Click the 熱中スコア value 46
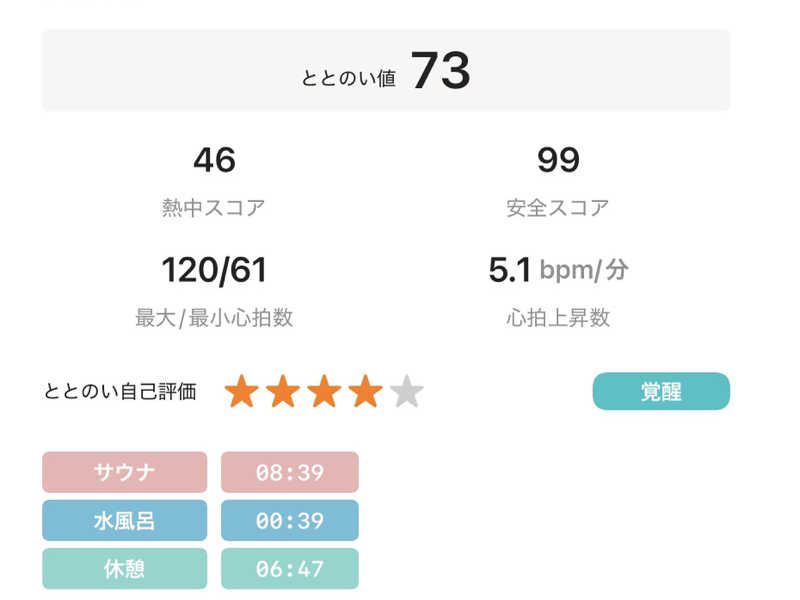 [214, 160]
